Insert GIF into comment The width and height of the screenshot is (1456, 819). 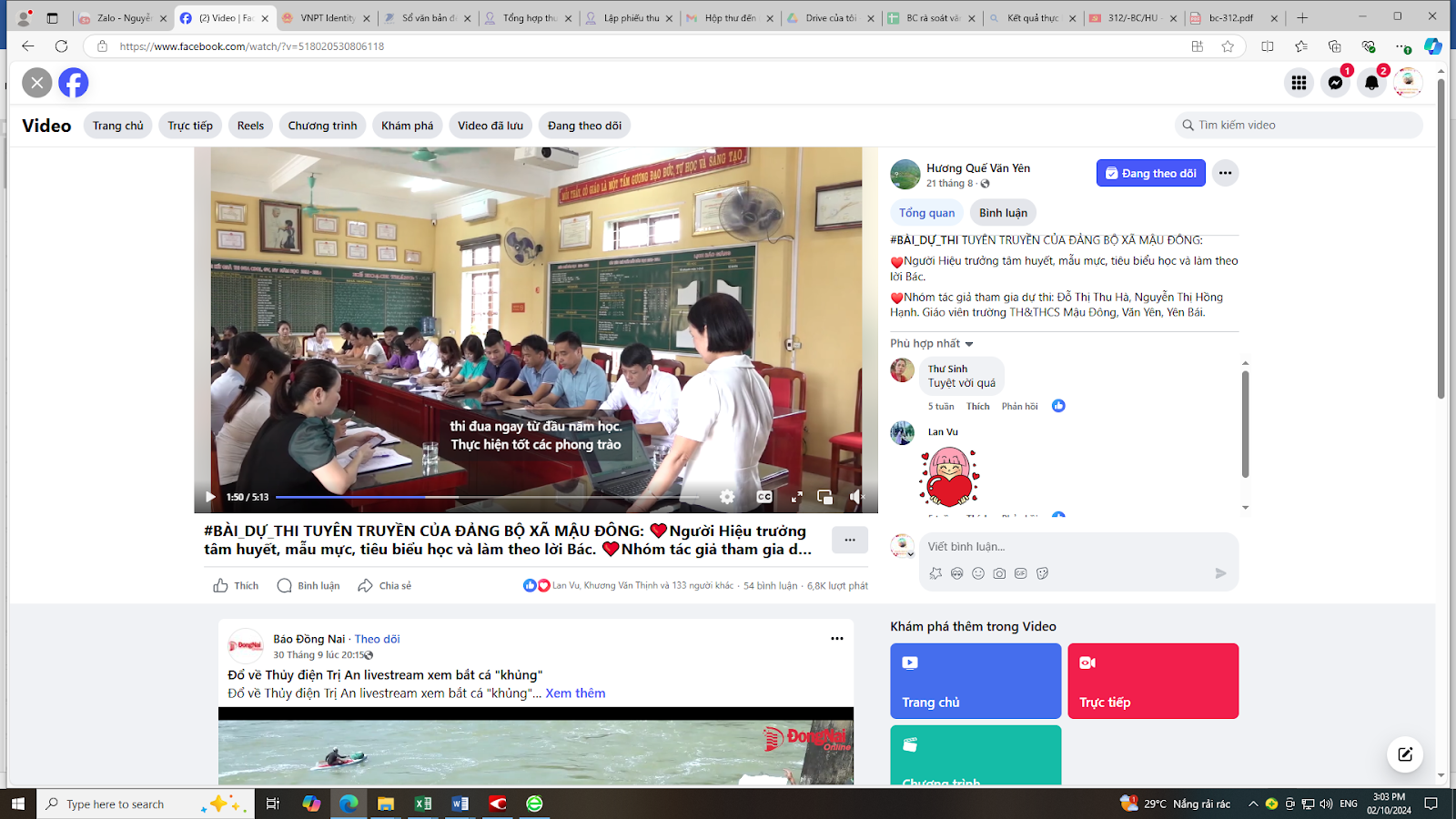[1021, 573]
